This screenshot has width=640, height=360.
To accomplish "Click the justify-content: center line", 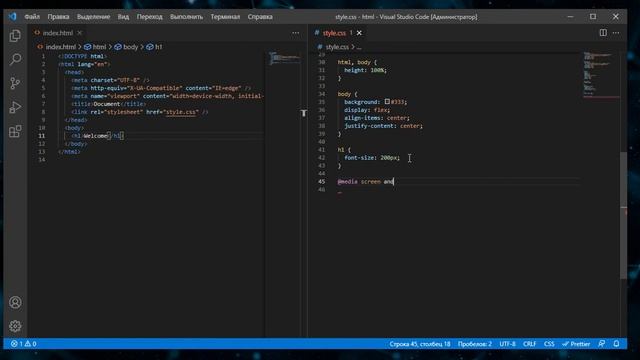I will click(383, 126).
